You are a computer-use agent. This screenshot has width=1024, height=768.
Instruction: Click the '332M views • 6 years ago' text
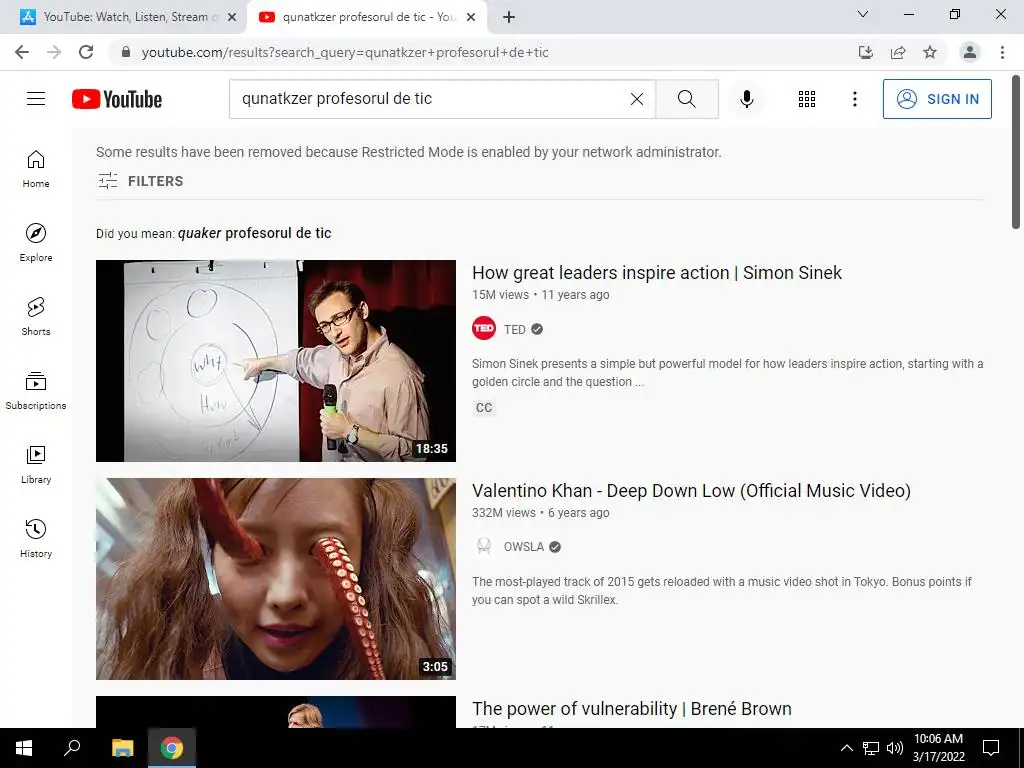pyautogui.click(x=541, y=513)
